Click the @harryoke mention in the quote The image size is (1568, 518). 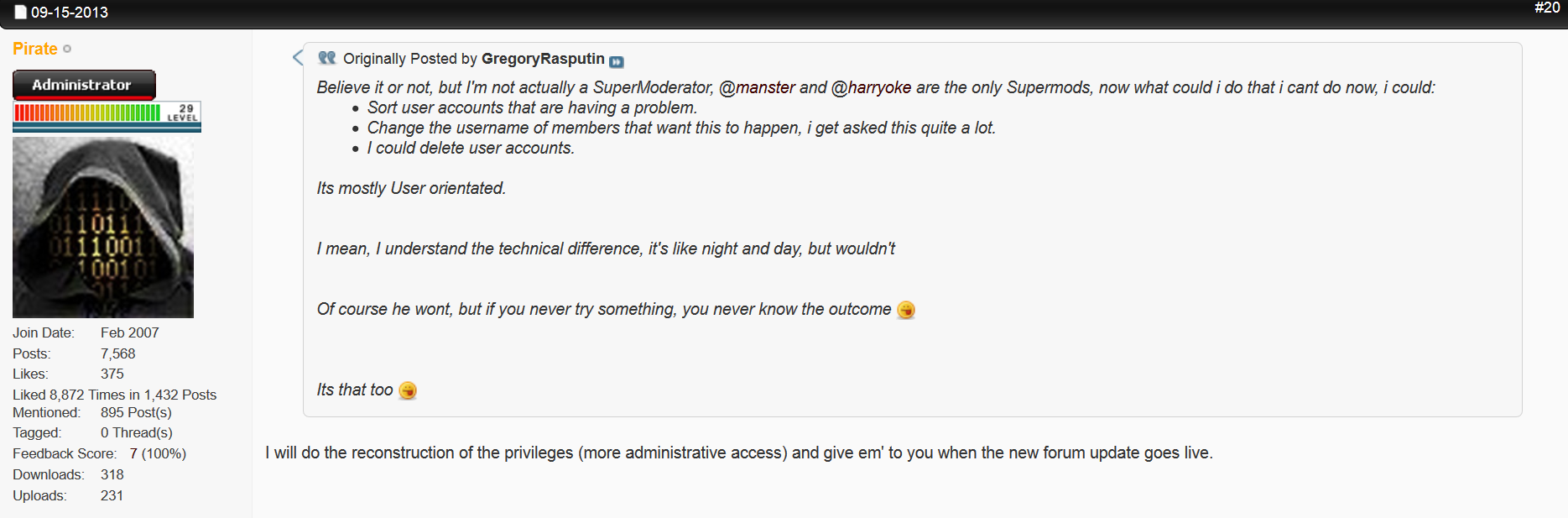(x=871, y=87)
